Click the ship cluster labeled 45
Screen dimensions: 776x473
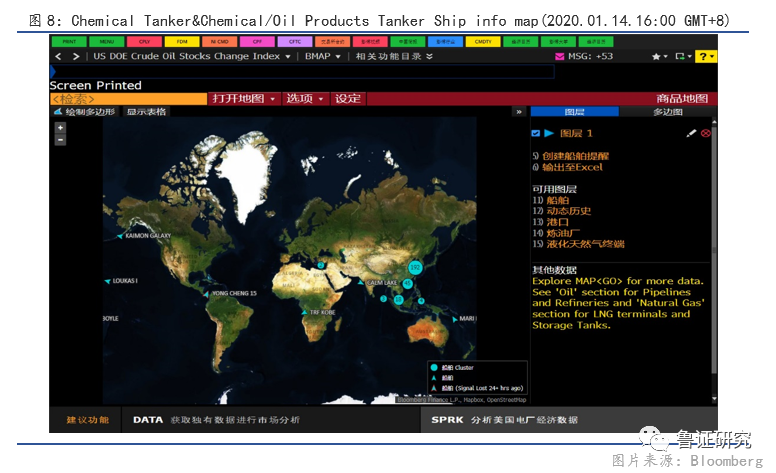(x=407, y=284)
